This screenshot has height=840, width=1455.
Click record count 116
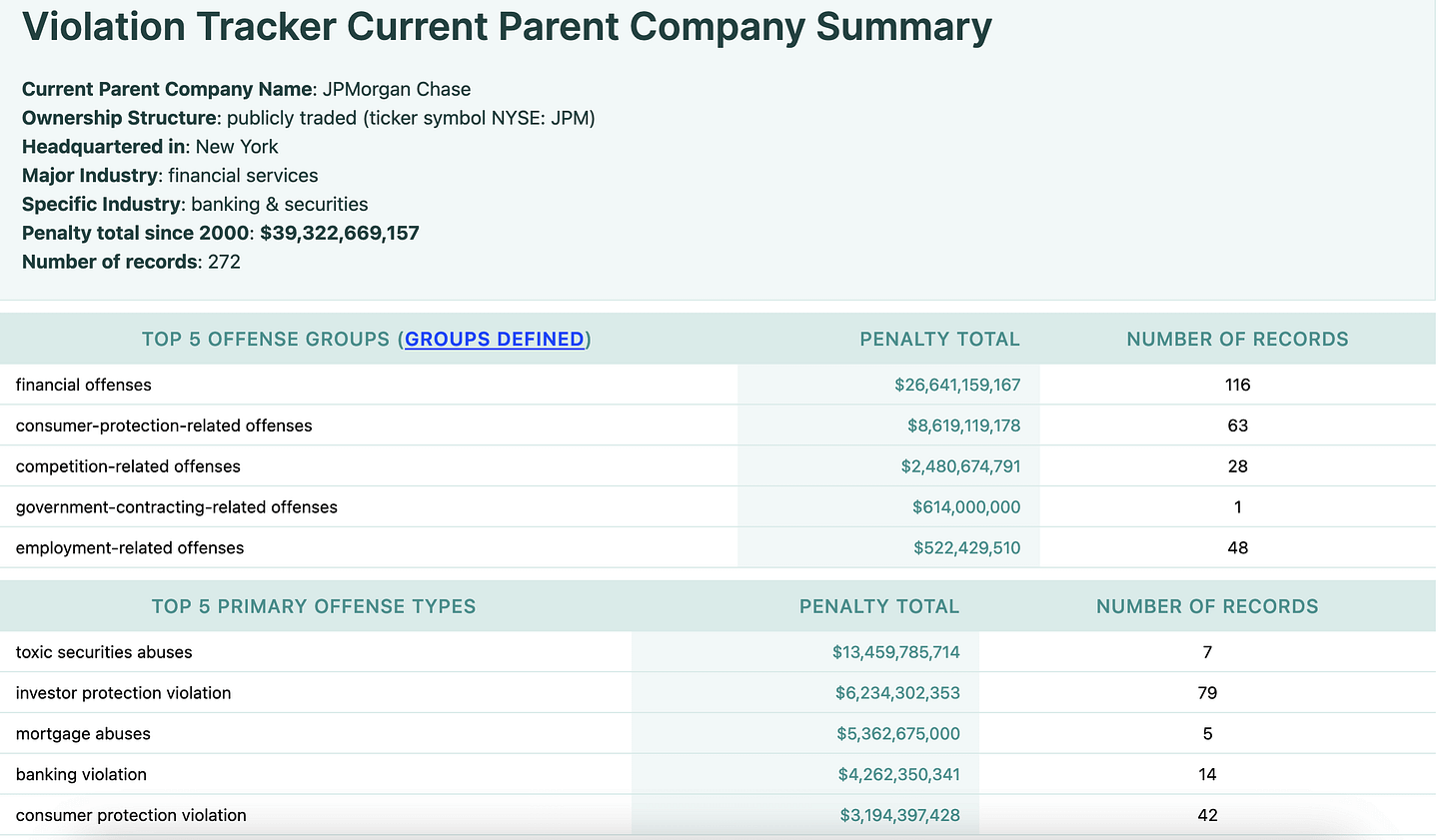click(1237, 385)
